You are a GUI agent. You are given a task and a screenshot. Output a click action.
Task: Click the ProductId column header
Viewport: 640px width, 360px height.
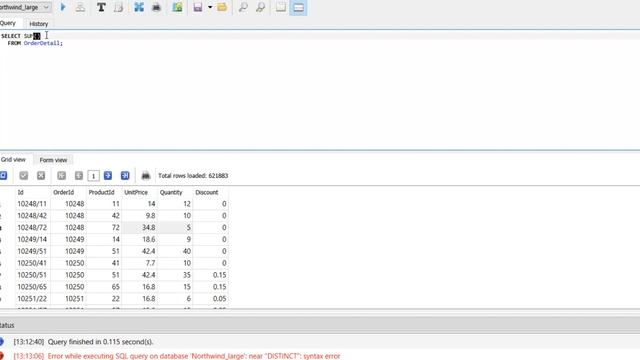click(x=104, y=192)
